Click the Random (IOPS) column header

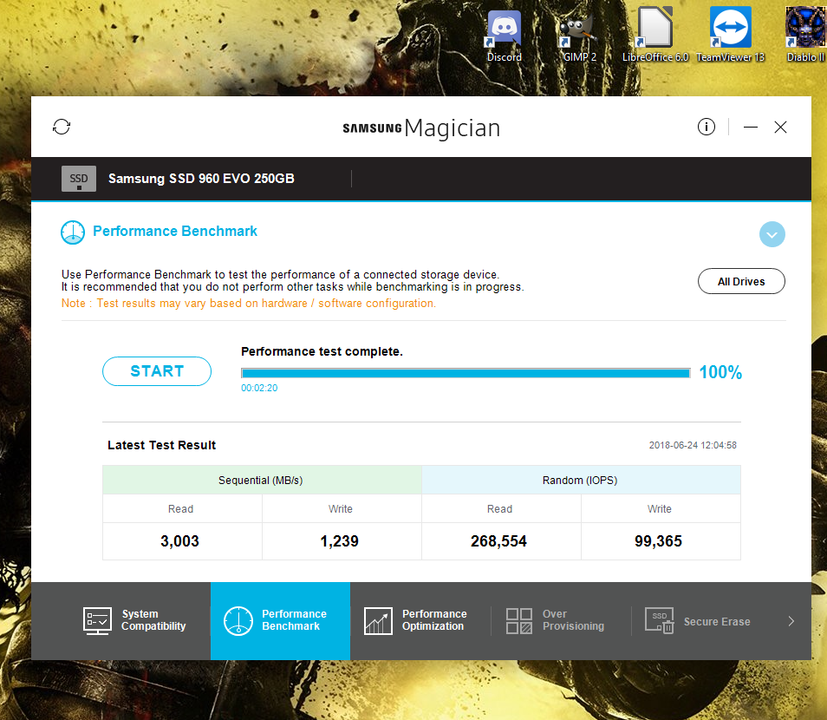[x=581, y=480]
